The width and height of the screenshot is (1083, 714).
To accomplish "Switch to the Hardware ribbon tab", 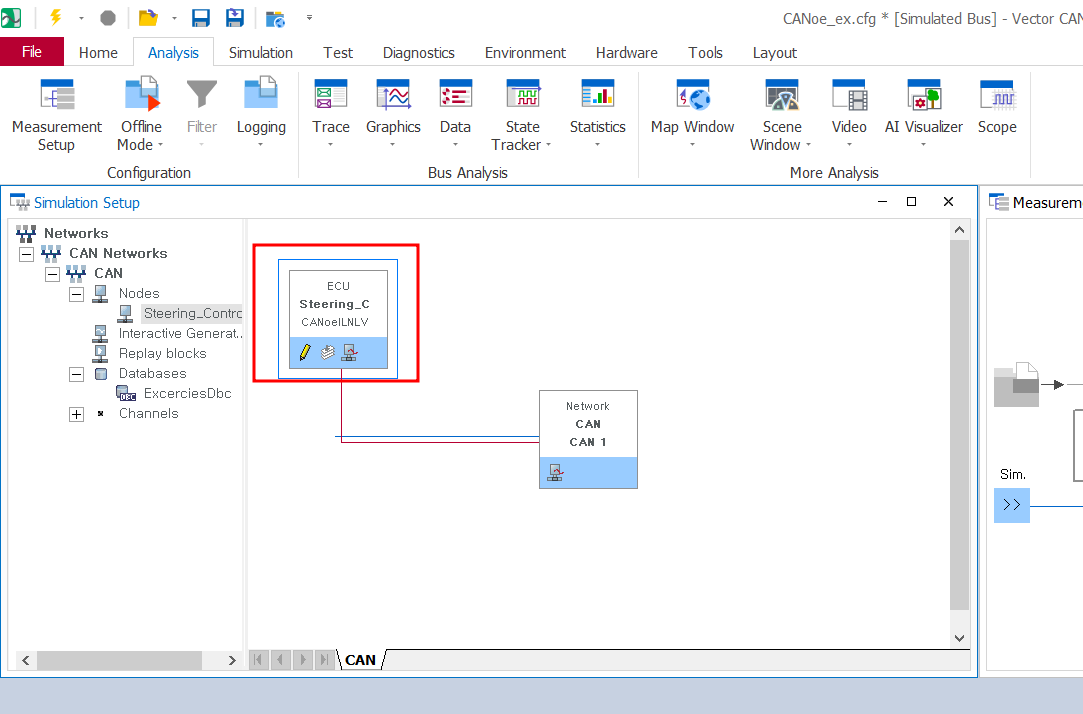I will (x=626, y=52).
